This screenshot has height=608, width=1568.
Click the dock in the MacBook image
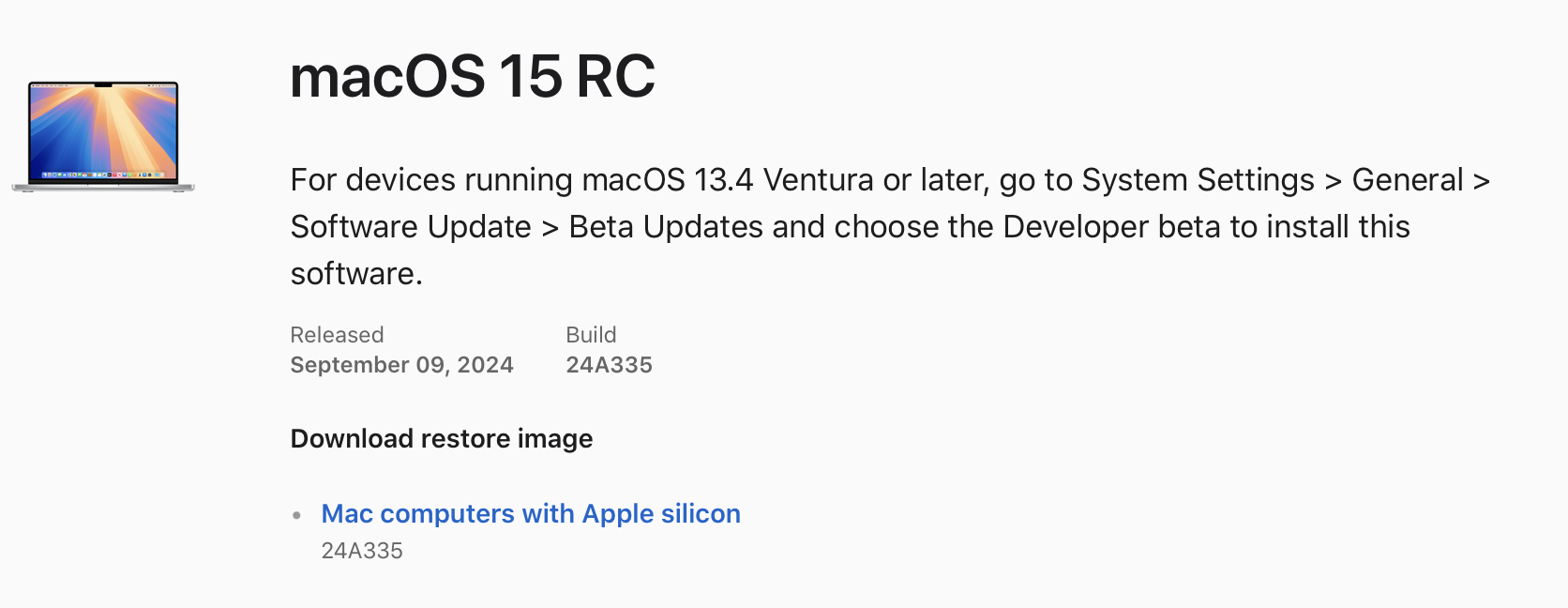103,175
